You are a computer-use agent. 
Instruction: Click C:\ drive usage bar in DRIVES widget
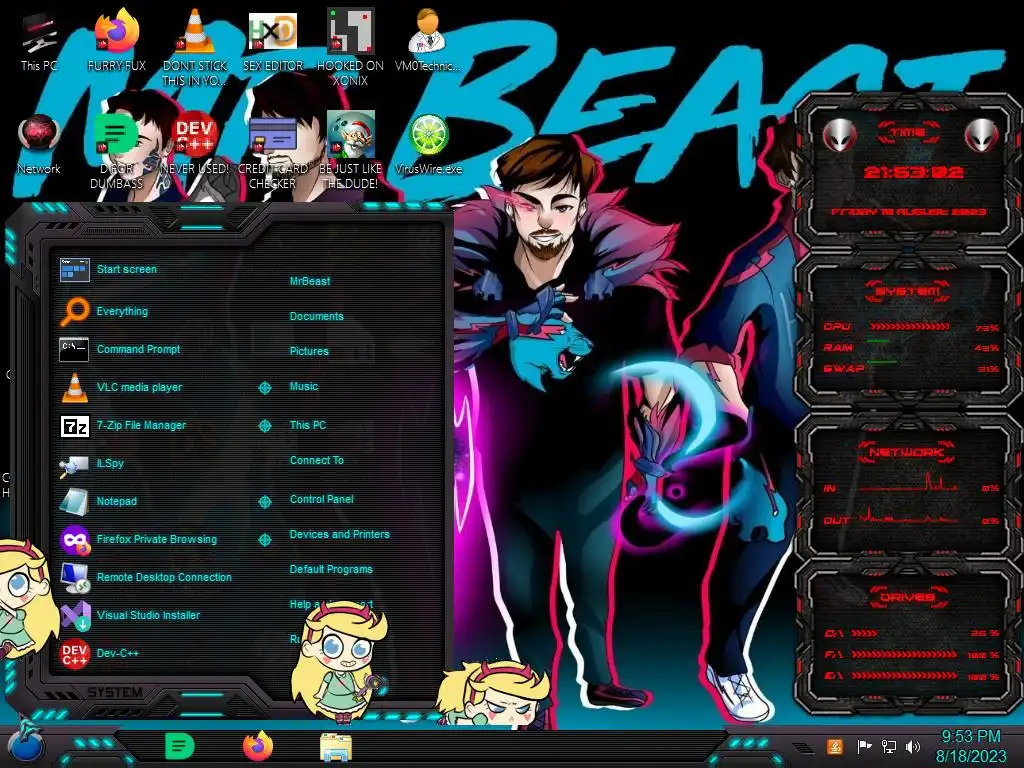[x=865, y=633]
